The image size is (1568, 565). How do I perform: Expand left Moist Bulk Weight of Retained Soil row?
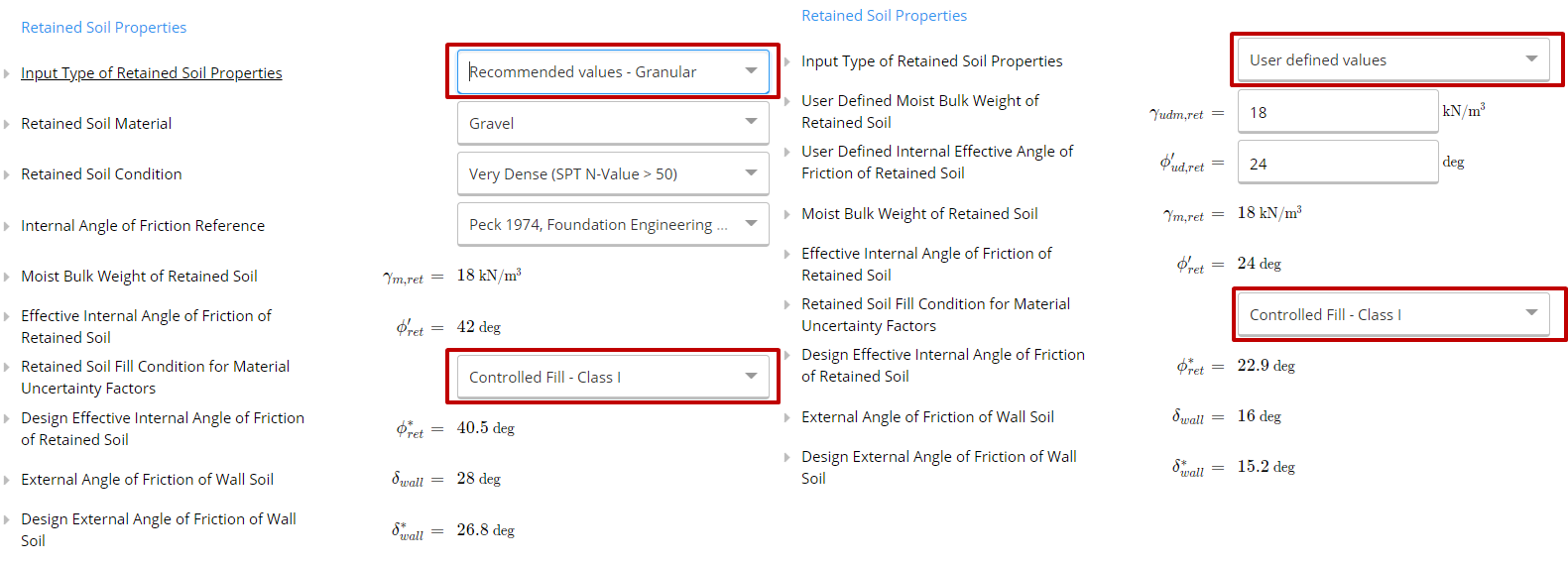(x=8, y=277)
